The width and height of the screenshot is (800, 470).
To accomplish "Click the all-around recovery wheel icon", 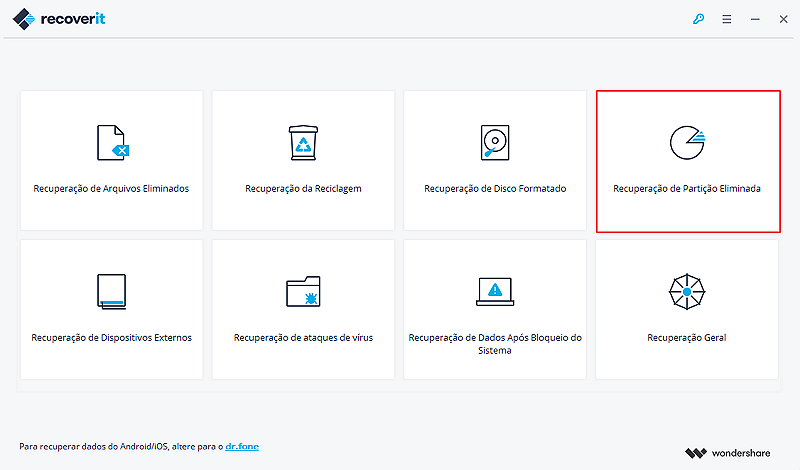I will click(x=687, y=291).
